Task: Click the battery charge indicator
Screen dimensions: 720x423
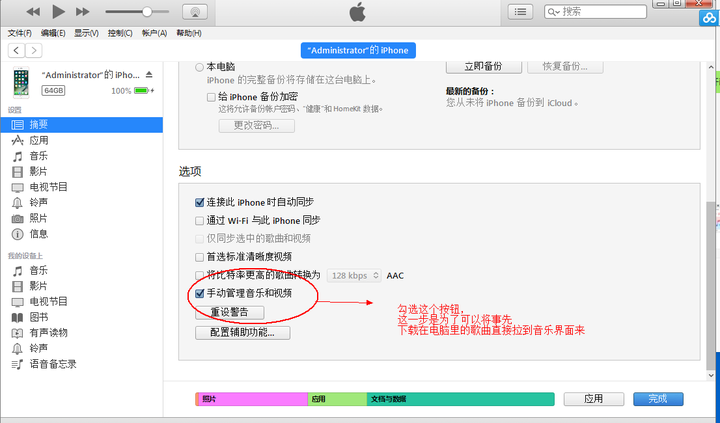Action: (x=143, y=90)
